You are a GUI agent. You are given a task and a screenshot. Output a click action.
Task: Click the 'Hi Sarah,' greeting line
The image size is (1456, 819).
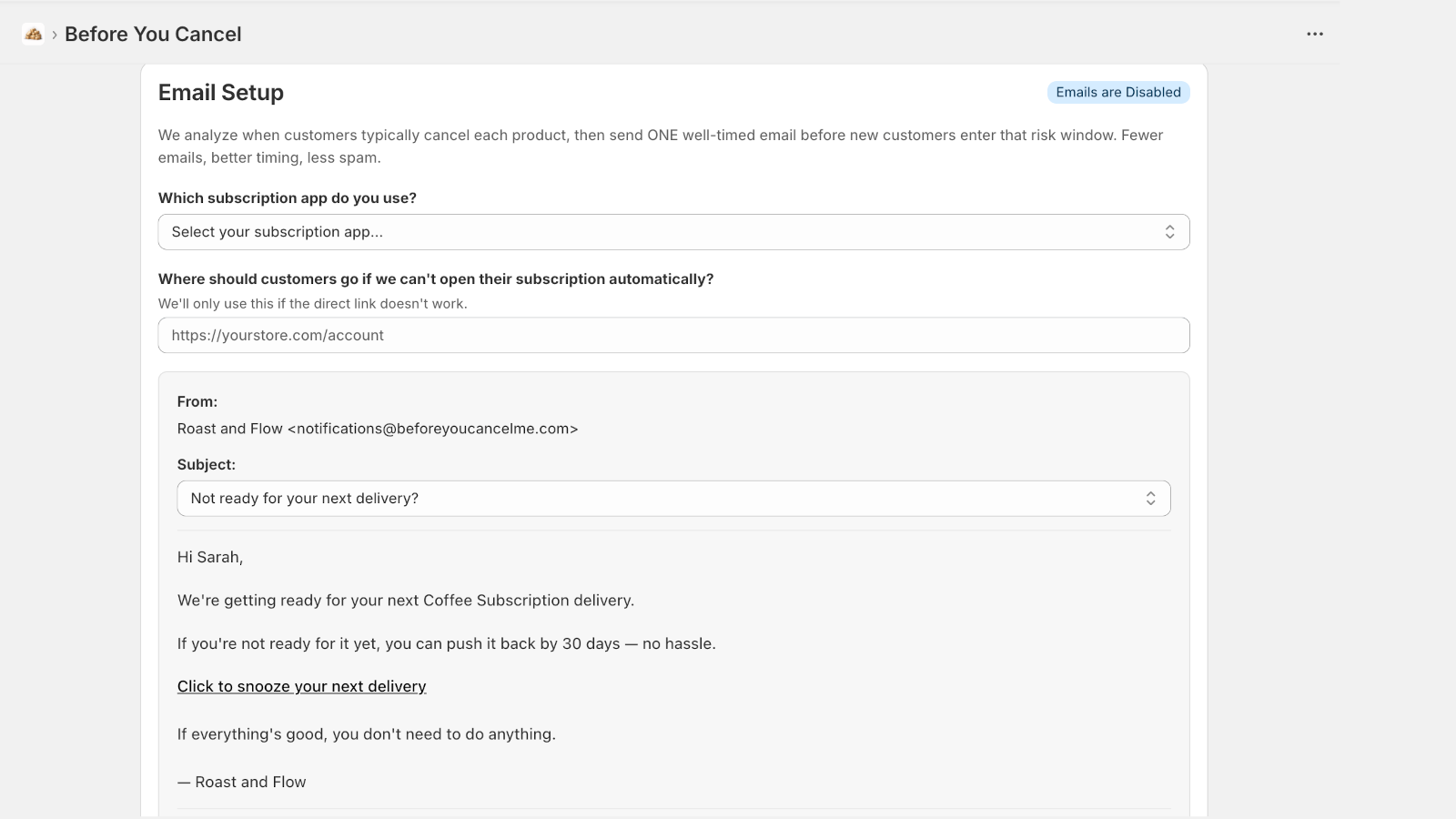(210, 556)
